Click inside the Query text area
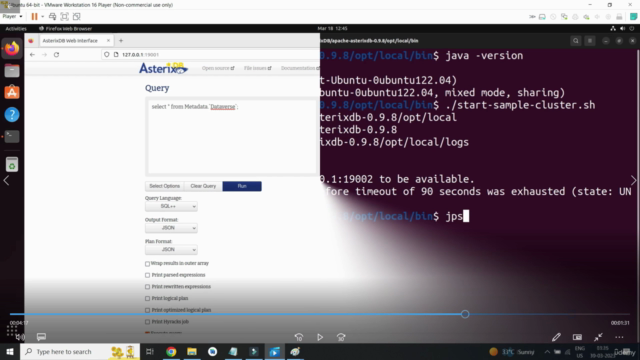Screen dimensions: 640x360 (232, 137)
